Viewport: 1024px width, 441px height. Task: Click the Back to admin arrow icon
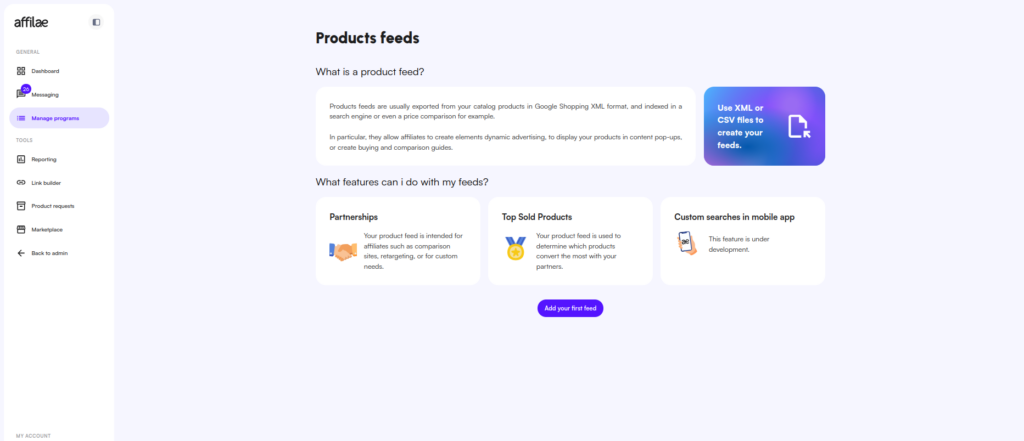(x=21, y=253)
